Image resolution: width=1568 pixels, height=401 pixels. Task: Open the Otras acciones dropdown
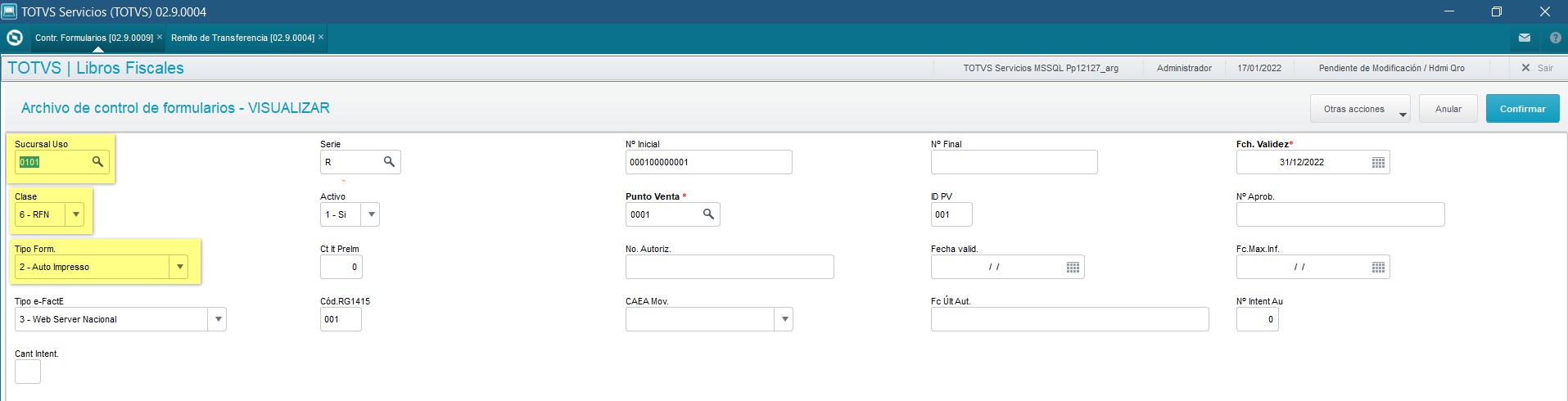tap(1360, 109)
